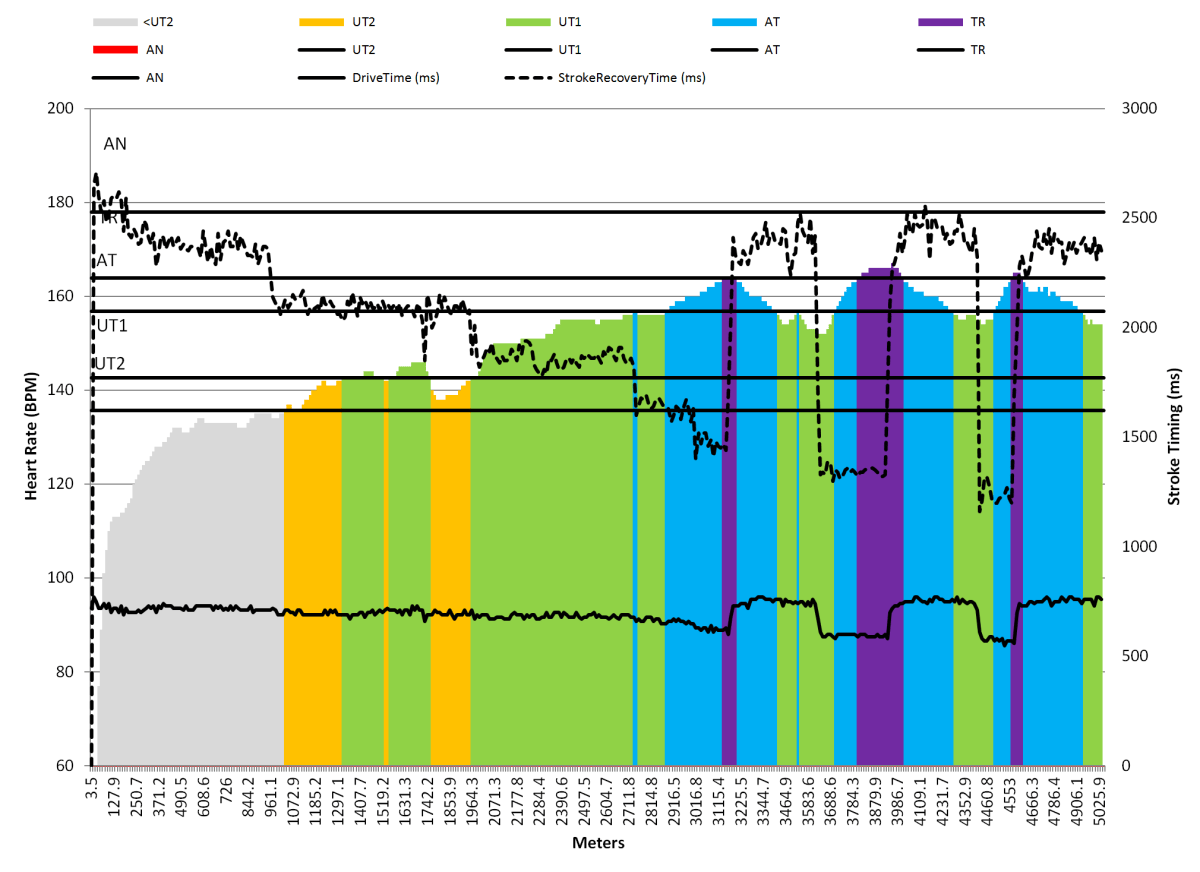Viewport: 1200px width, 872px height.
Task: Click the 5025.9 label on the meters axis
Action: pos(1098,799)
